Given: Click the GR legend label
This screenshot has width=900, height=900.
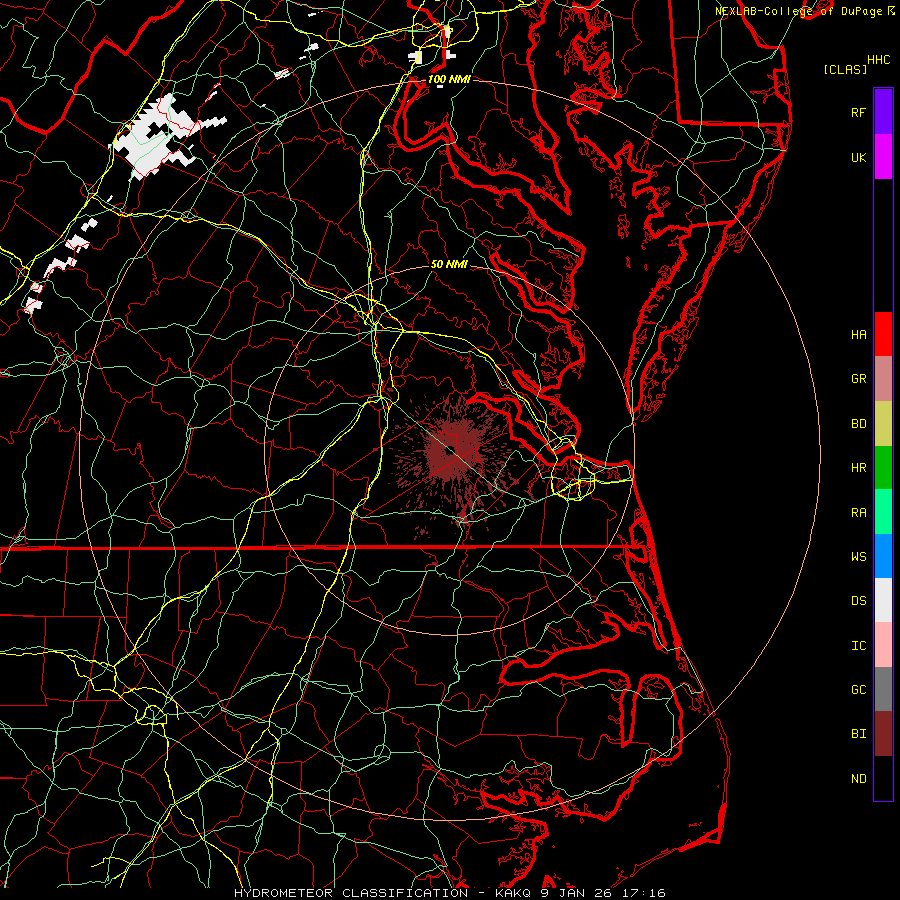Looking at the screenshot, I should 858,379.
